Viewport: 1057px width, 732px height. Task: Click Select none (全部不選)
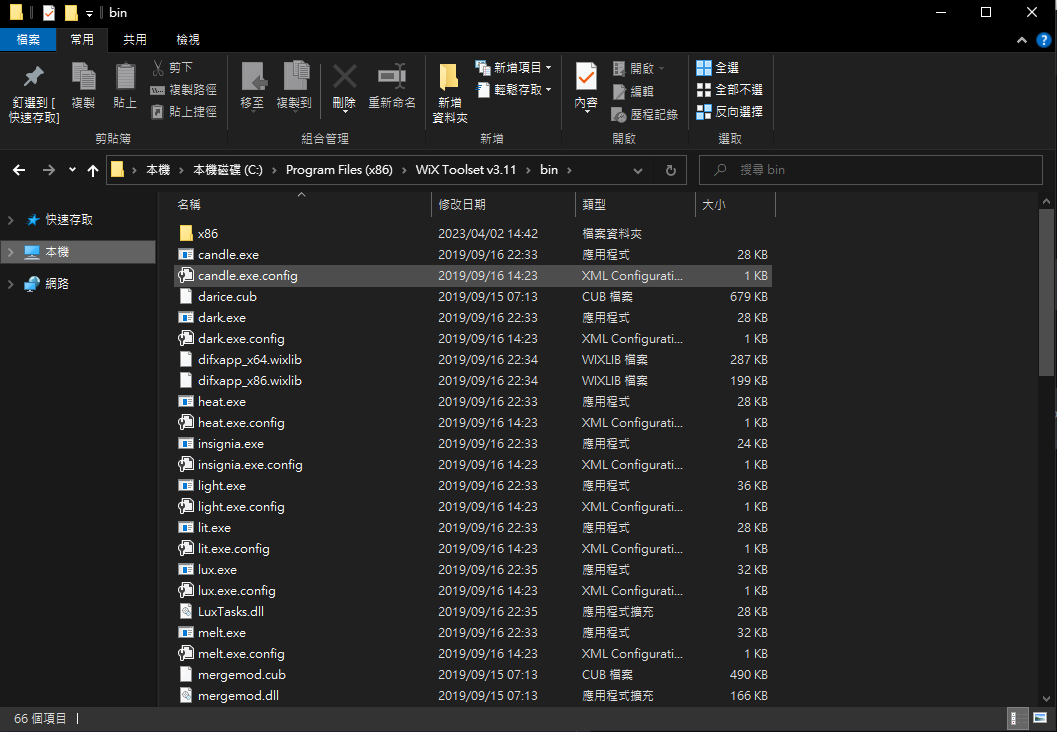click(729, 90)
